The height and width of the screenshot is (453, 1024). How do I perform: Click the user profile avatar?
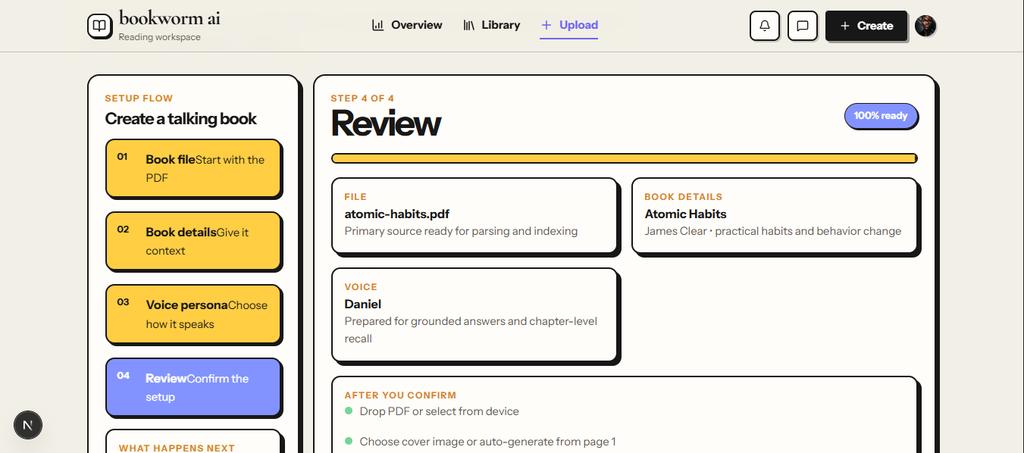[925, 25]
